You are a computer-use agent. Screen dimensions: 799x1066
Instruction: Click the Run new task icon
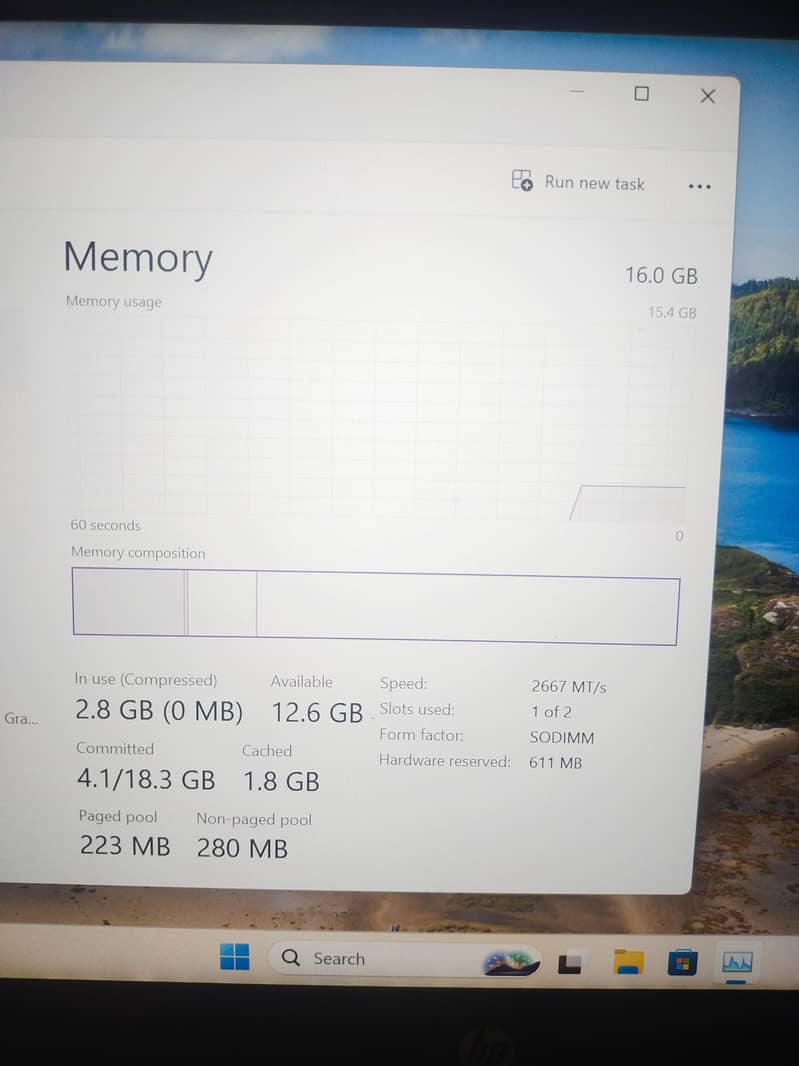(x=522, y=181)
